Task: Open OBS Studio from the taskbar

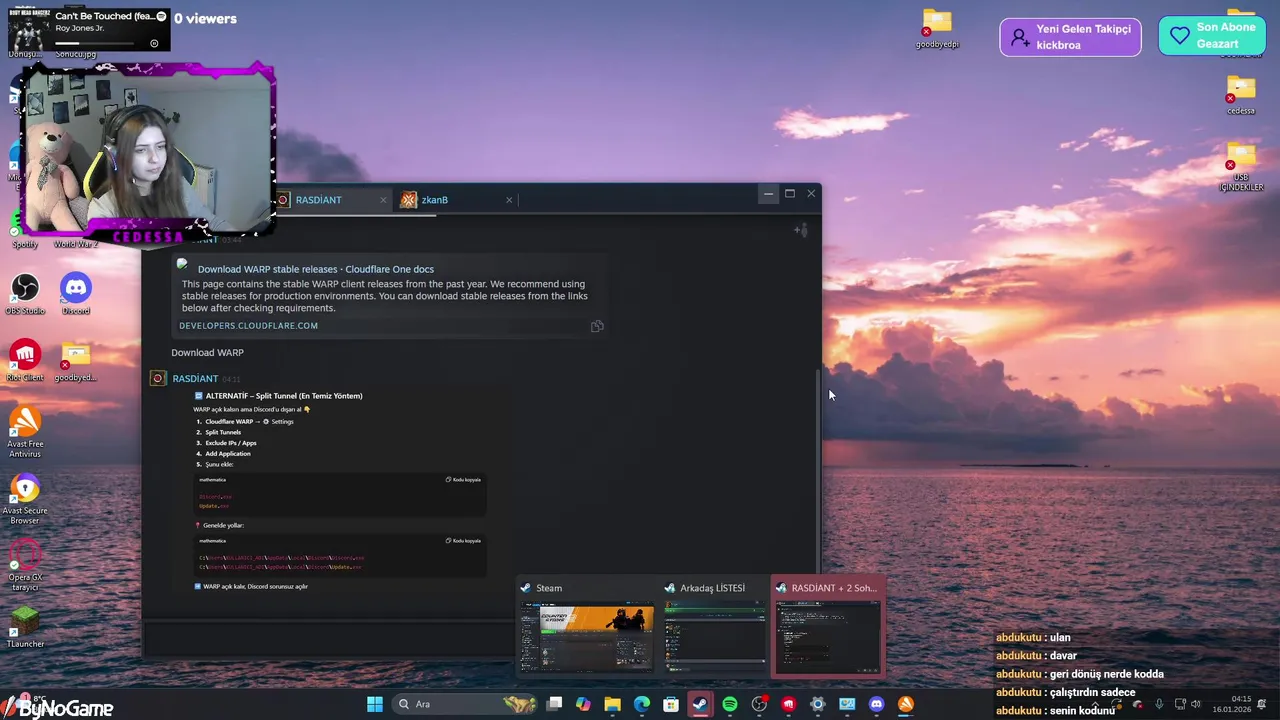Action: [759, 704]
